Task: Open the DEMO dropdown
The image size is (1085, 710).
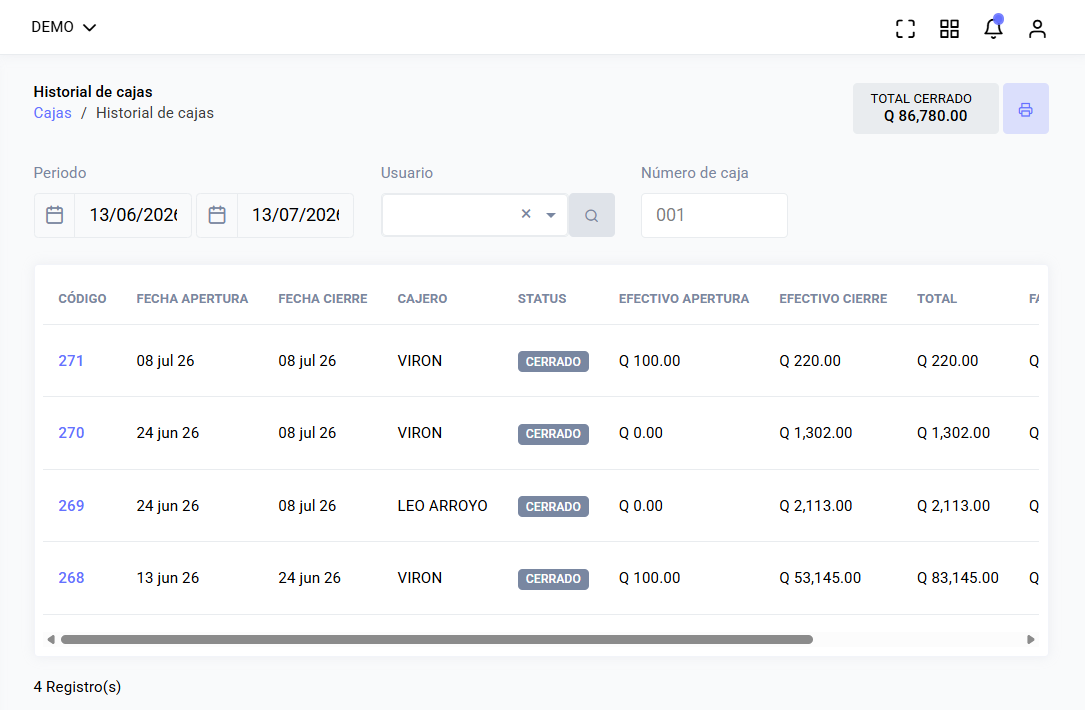Action: tap(64, 27)
